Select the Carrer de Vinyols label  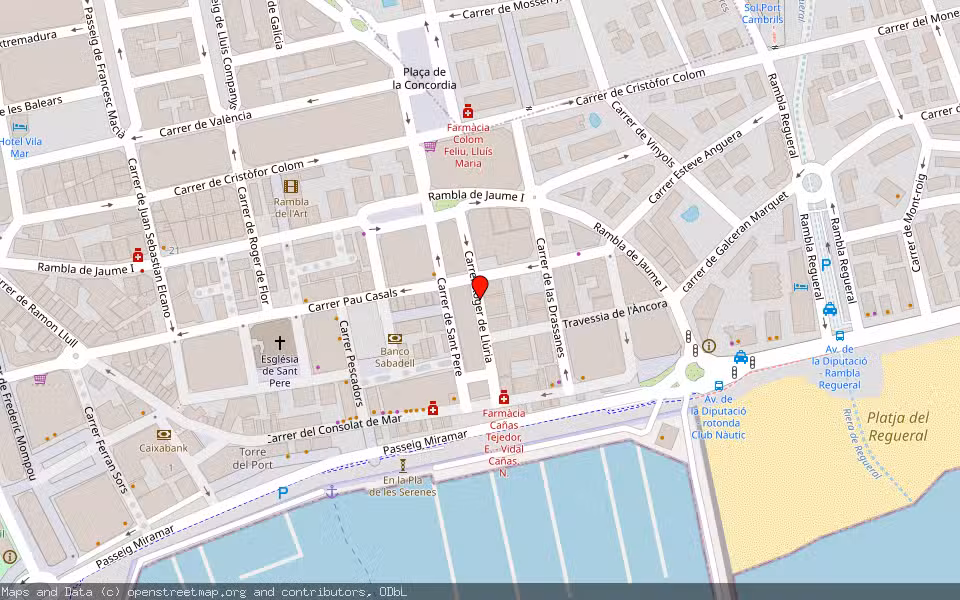tap(643, 135)
